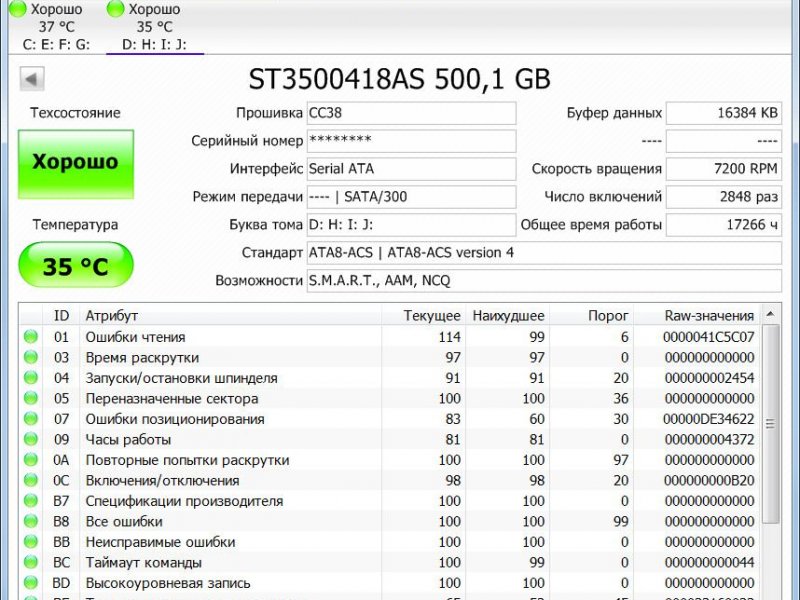Click the empty ---- field under buffer size
Image resolution: width=800 pixels, height=600 pixels.
tap(724, 141)
